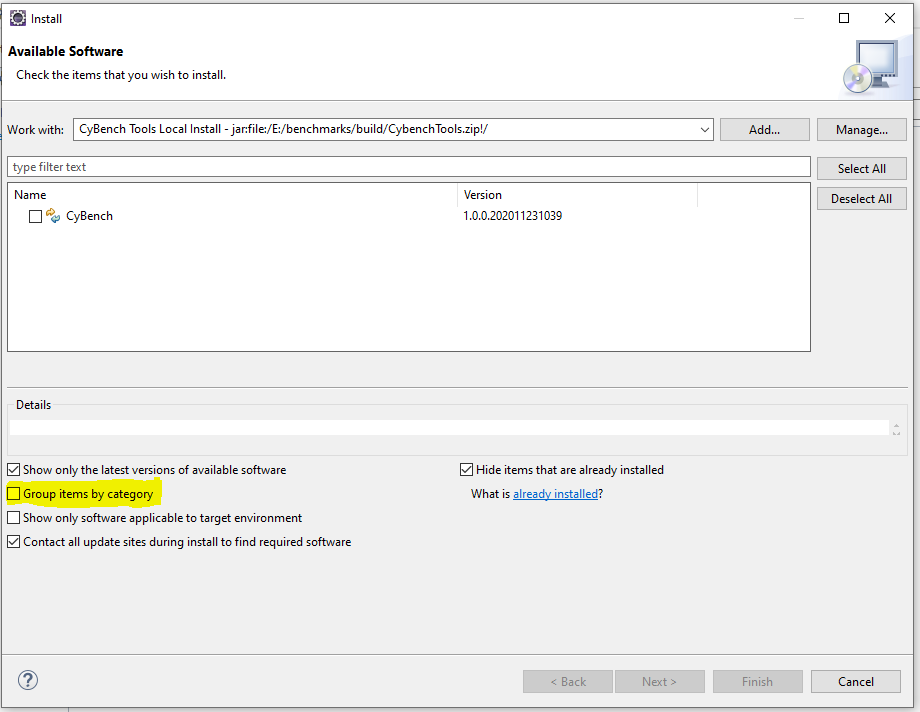Select the CyBench row name text
Viewport: 920px width, 712px height.
(x=89, y=216)
